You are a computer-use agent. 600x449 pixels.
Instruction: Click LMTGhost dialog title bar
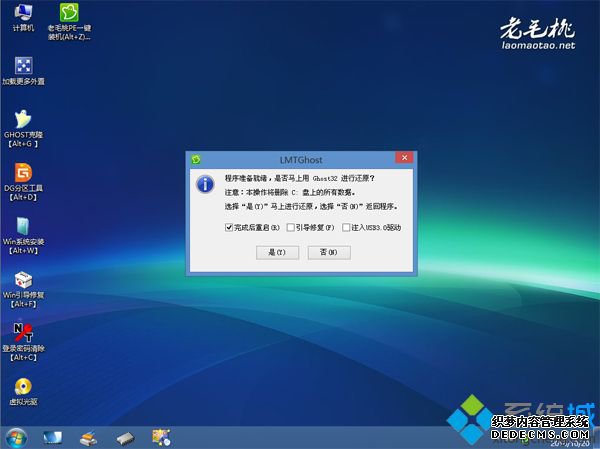click(300, 158)
